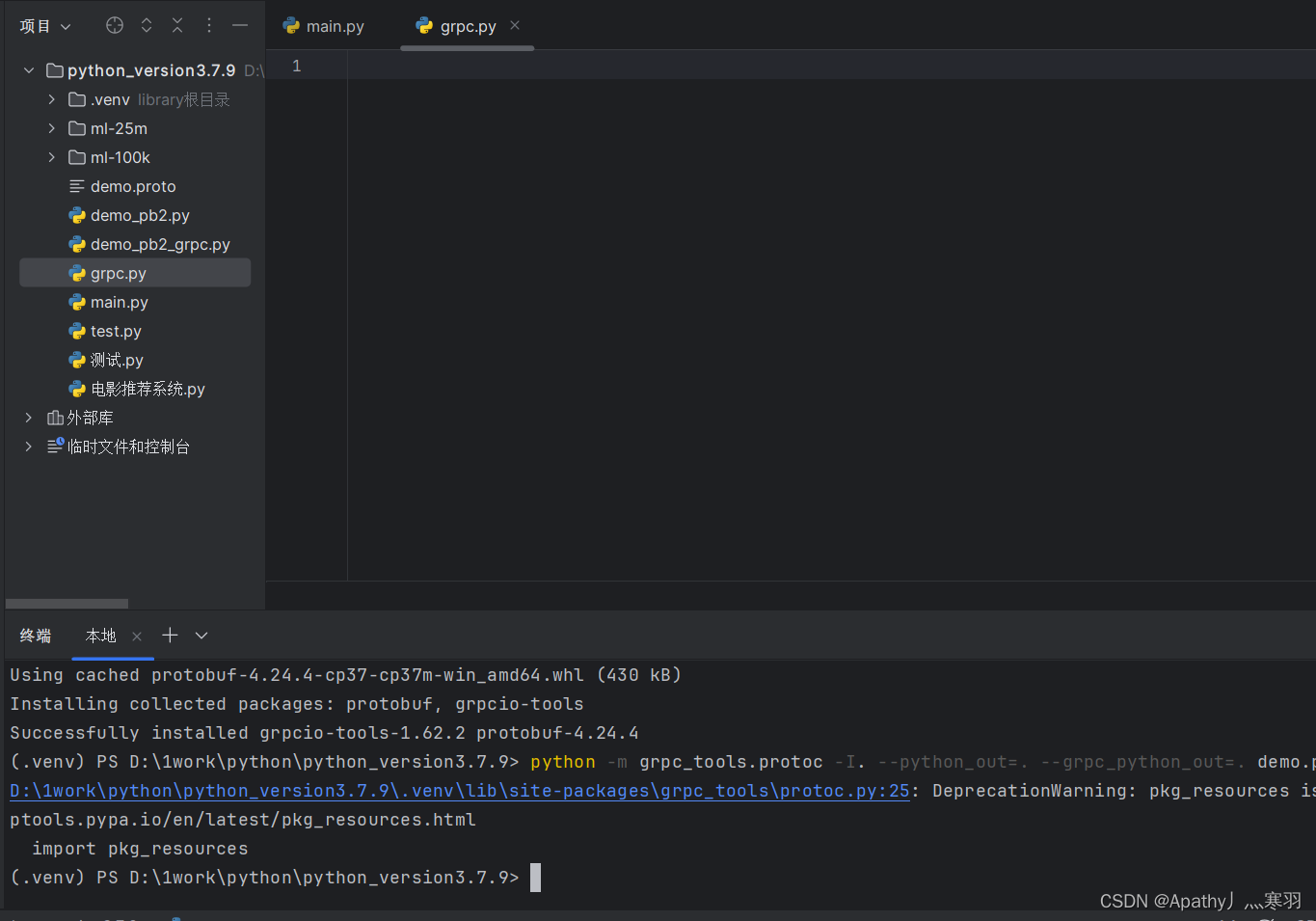Viewport: 1316px width, 921px height.
Task: Hide the project panel with minus icon
Action: pyautogui.click(x=240, y=25)
